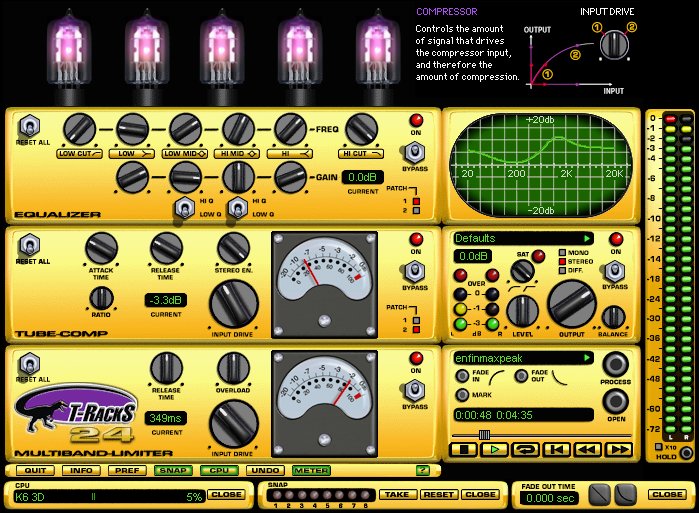The image size is (699, 513).
Task: Click the QUIT button
Action: (x=35, y=470)
